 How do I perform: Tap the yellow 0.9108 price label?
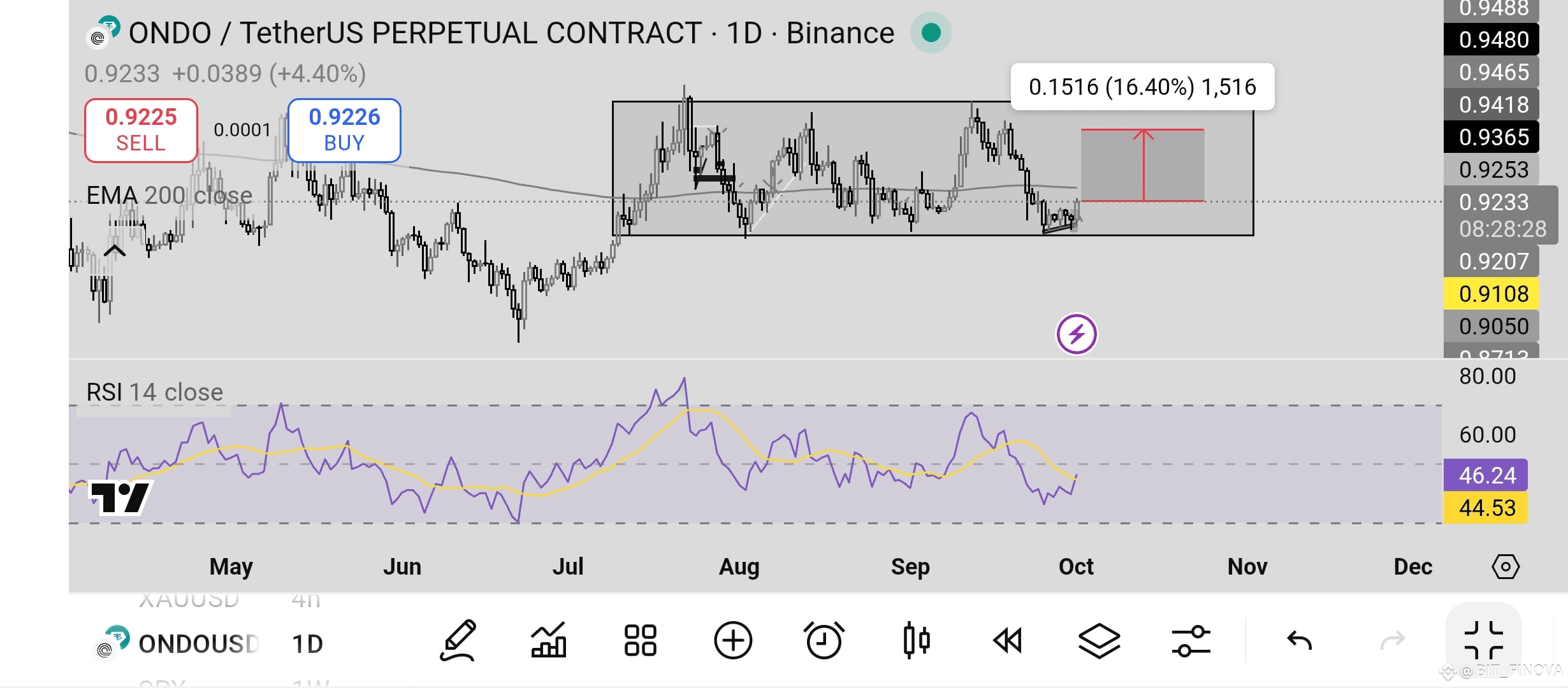coord(1492,294)
